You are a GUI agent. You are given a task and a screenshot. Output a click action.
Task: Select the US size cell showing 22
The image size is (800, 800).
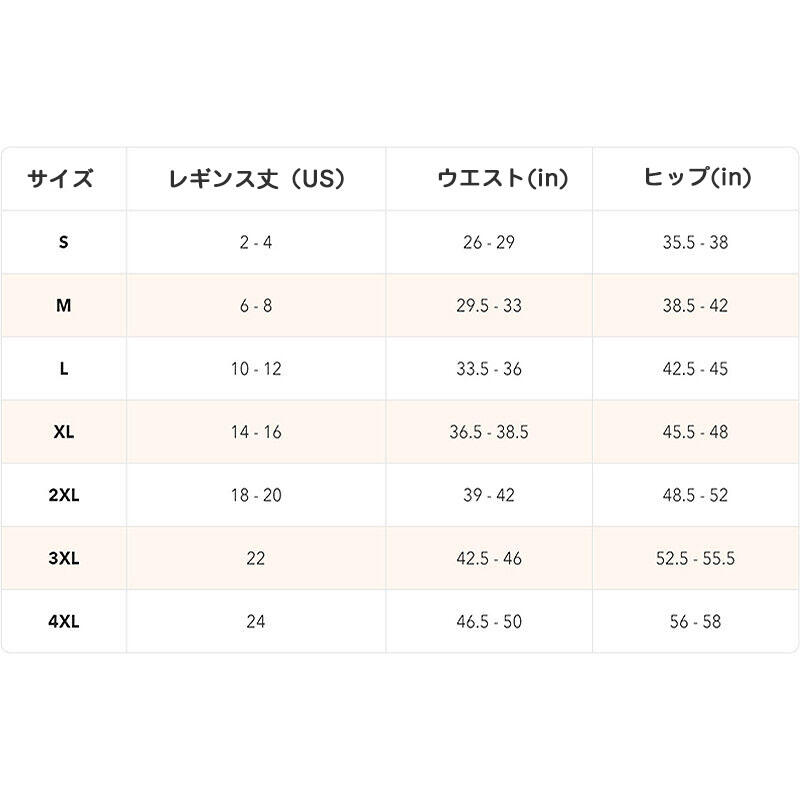(x=256, y=558)
